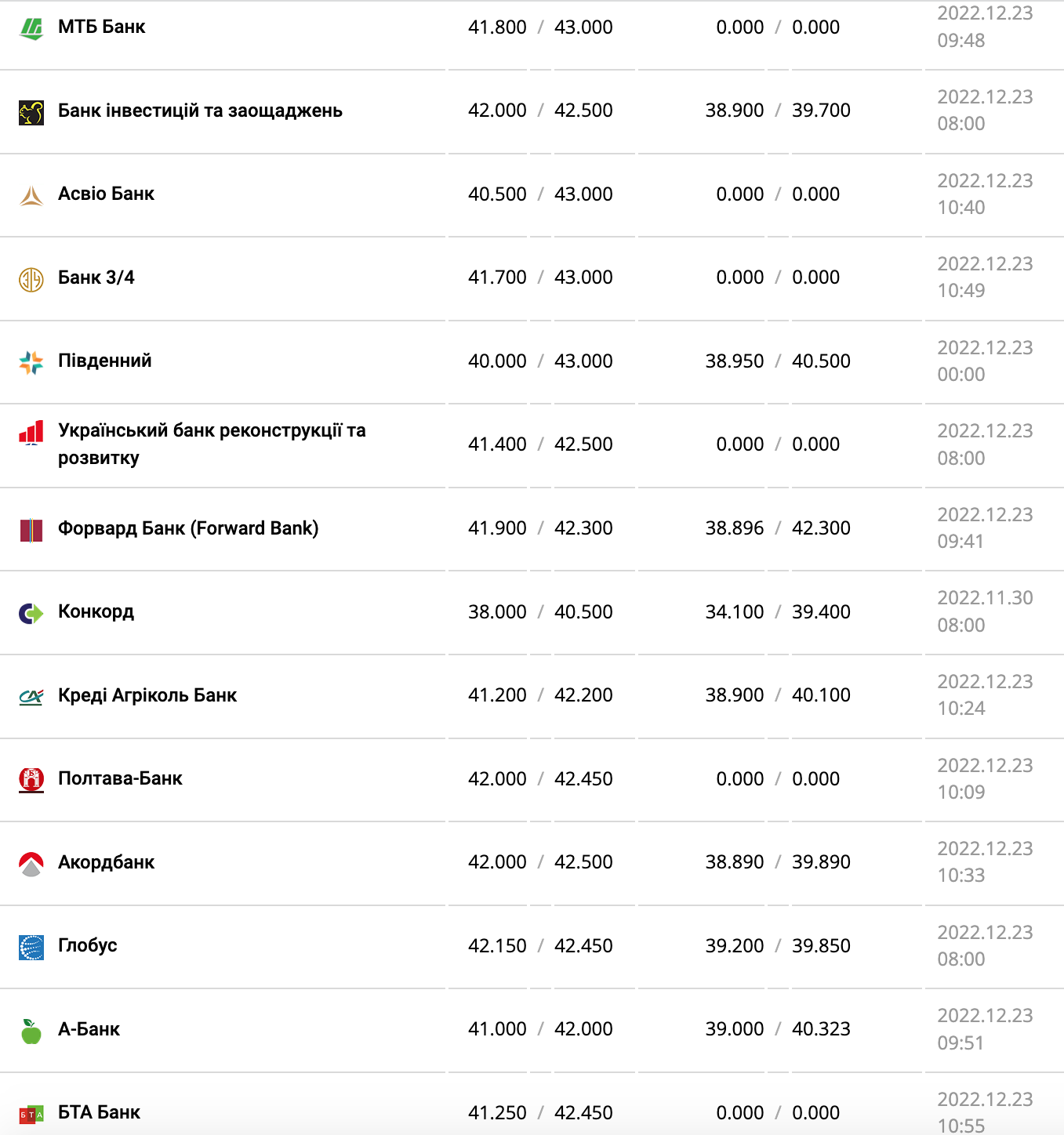Click the Асвіо Банк logo icon
The height and width of the screenshot is (1135, 1064).
[31, 195]
